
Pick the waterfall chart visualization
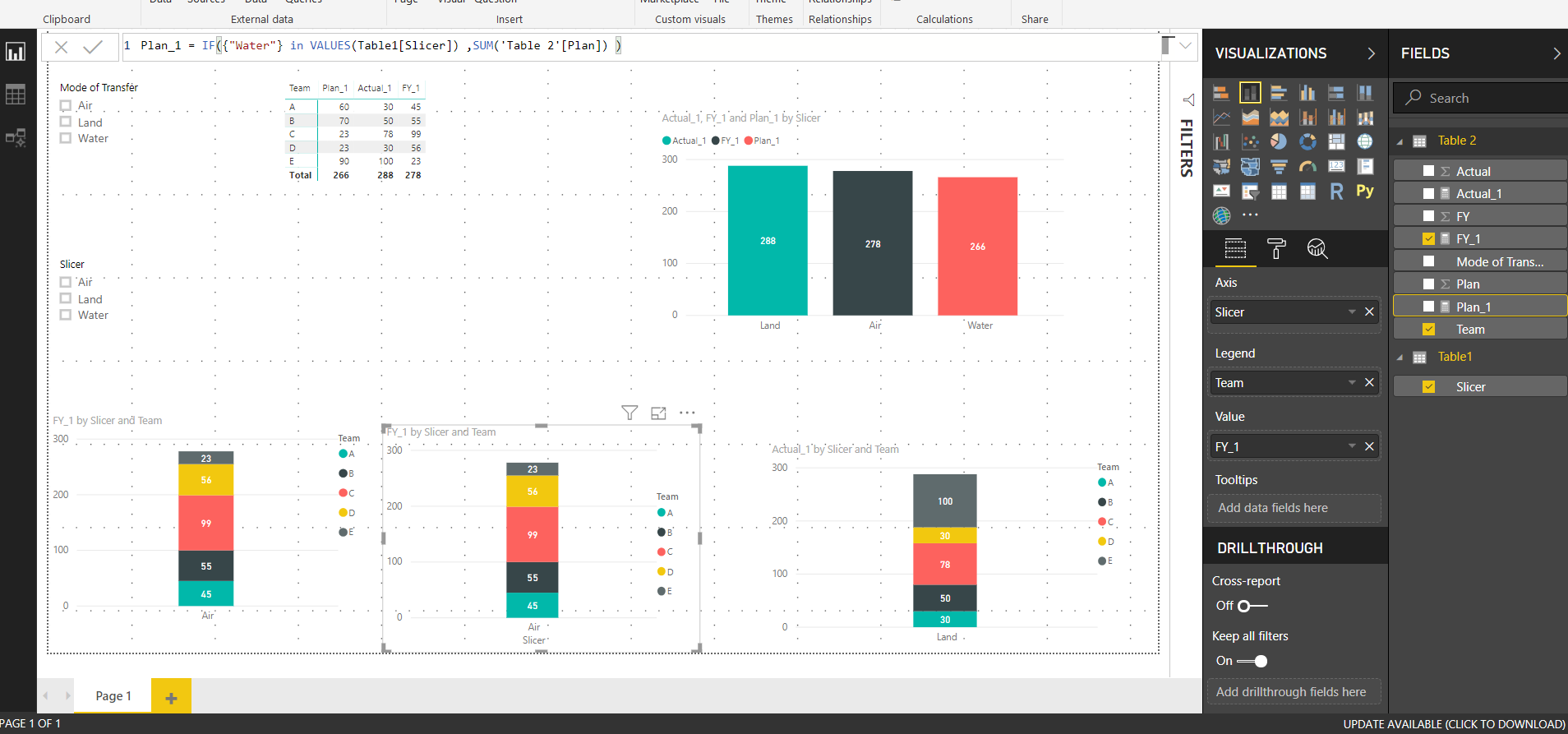tap(1221, 141)
